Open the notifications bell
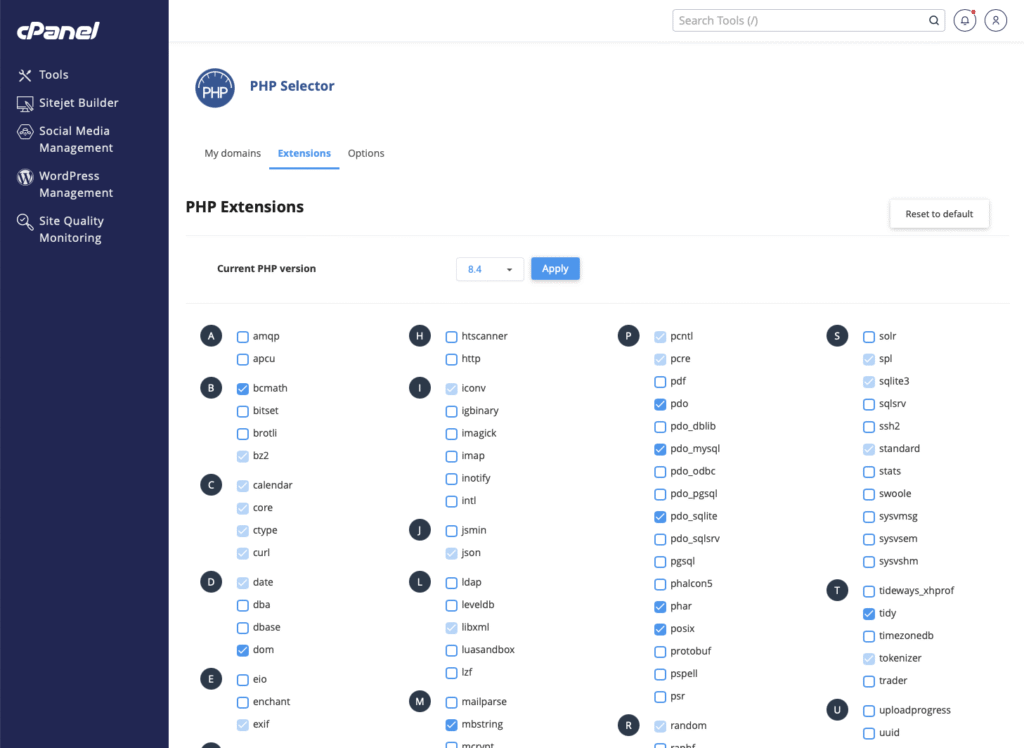This screenshot has width=1024, height=748. pos(965,20)
